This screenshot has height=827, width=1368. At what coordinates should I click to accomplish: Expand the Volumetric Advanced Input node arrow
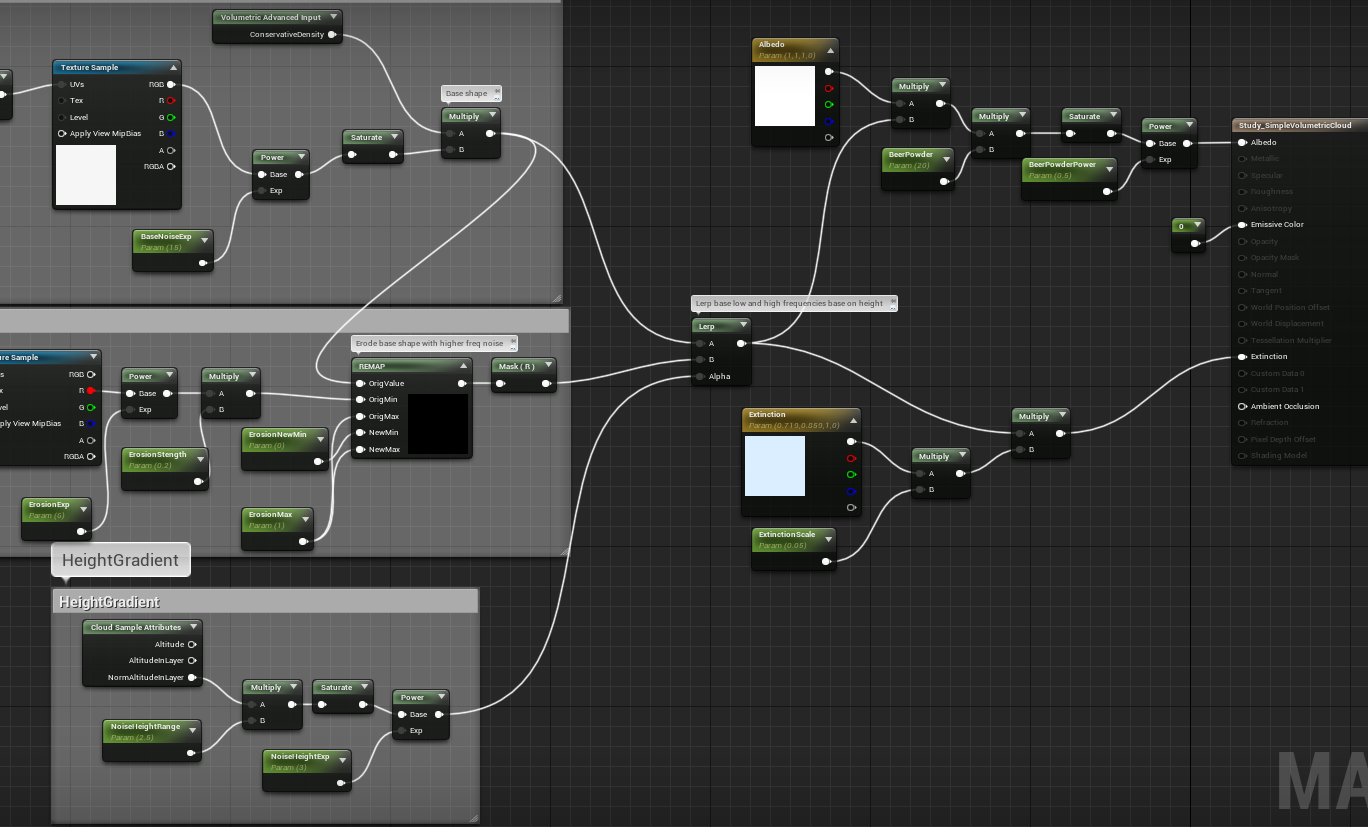[x=332, y=17]
